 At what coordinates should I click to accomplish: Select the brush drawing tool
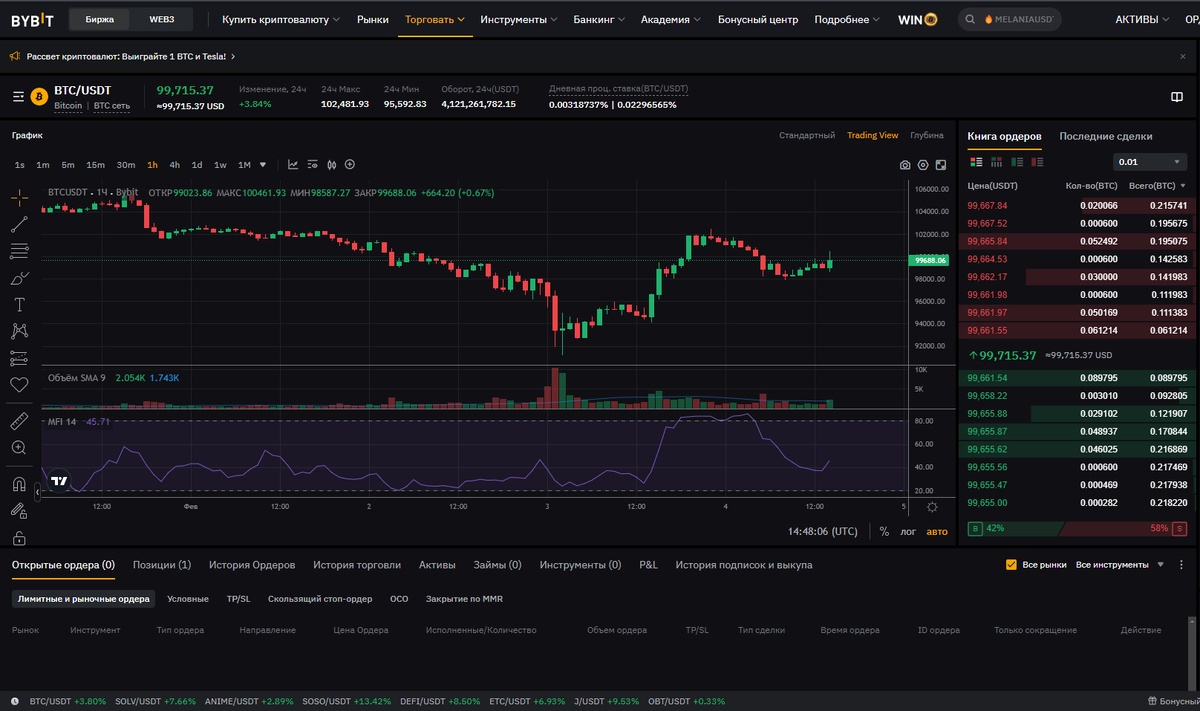[19, 278]
